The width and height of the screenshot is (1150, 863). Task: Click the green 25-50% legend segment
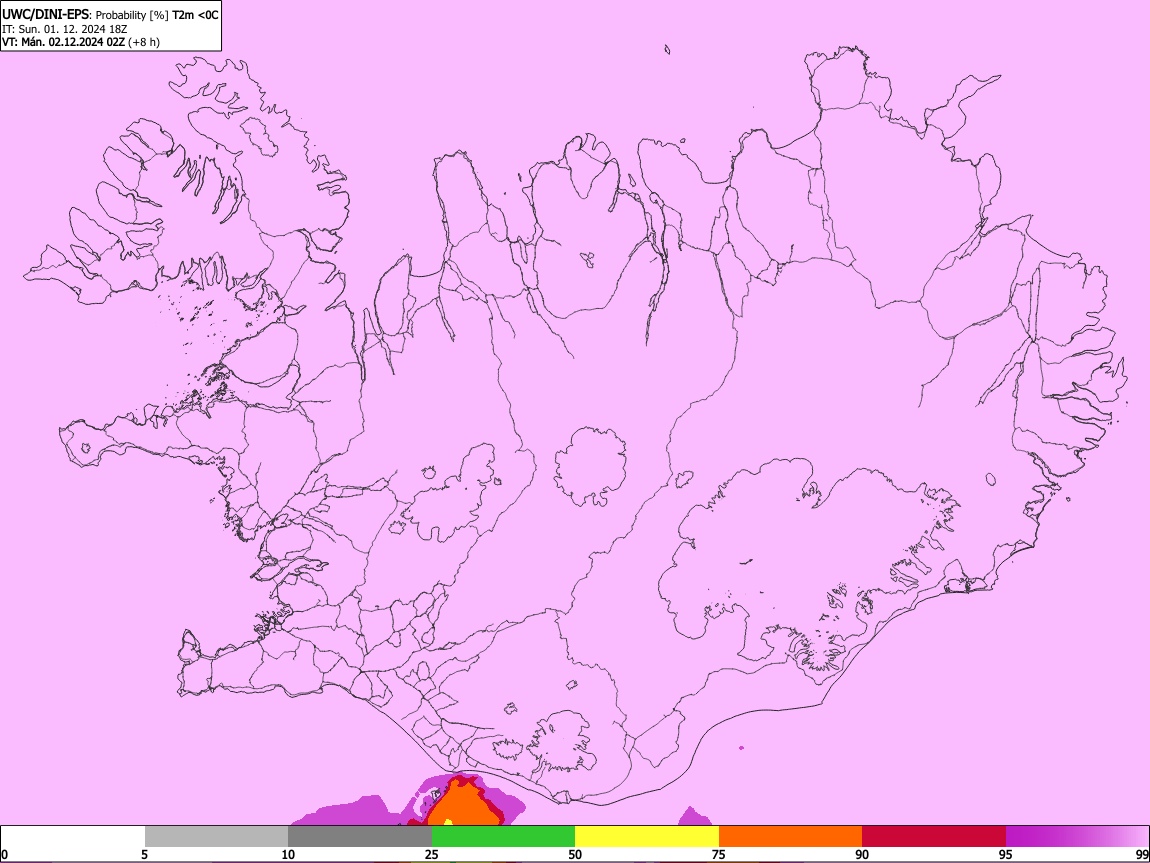[503, 837]
